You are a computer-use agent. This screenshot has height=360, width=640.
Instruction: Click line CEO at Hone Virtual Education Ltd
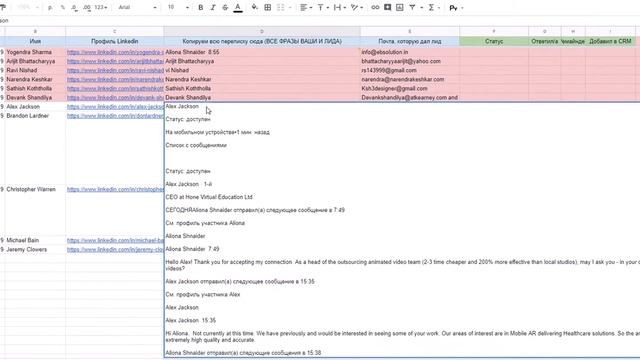click(x=209, y=197)
